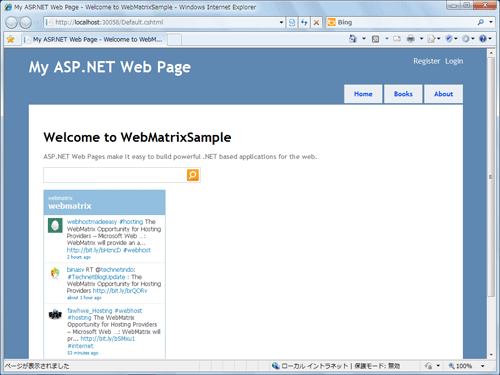Click the Help question mark icon
Viewport: 500px width, 375px height.
point(483,39)
